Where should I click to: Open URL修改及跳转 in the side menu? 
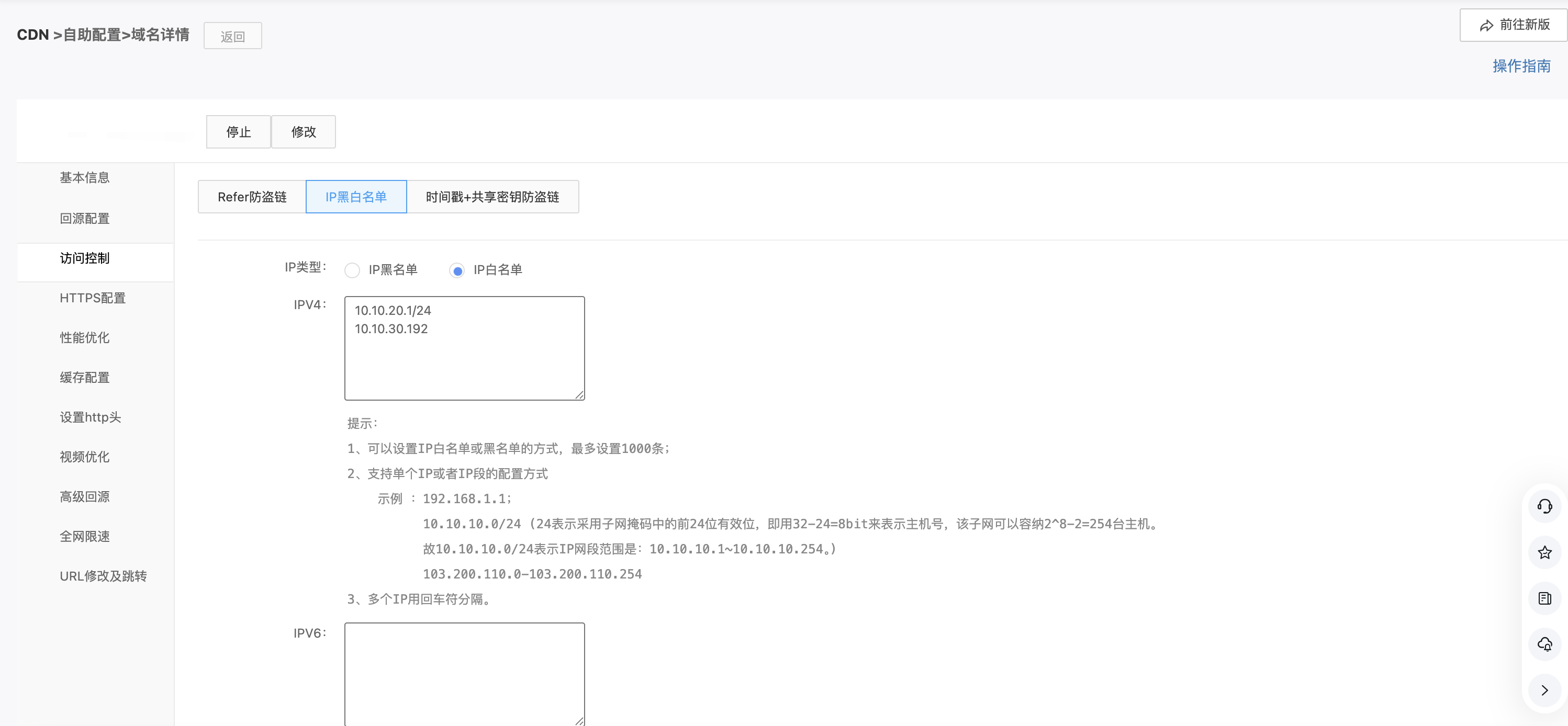point(103,576)
